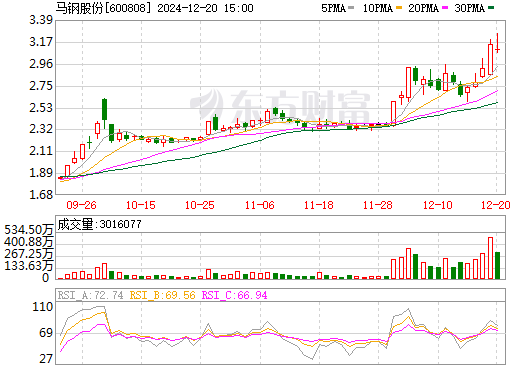Click the 马钢股份[600808] stock title
The width and height of the screenshot is (520, 365).
(103, 8)
